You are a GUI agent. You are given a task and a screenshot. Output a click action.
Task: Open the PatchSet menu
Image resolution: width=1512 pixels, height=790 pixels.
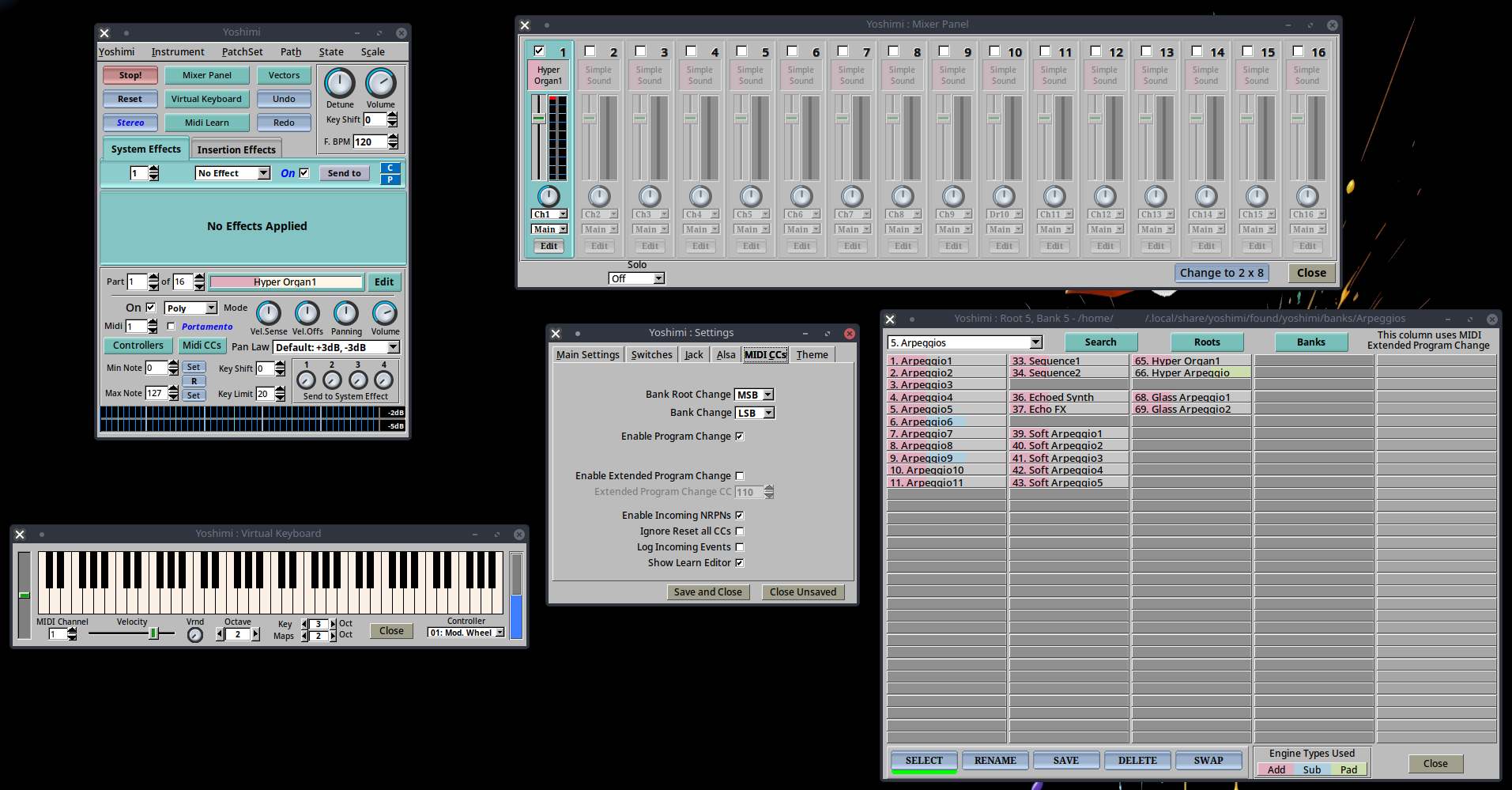click(x=242, y=52)
